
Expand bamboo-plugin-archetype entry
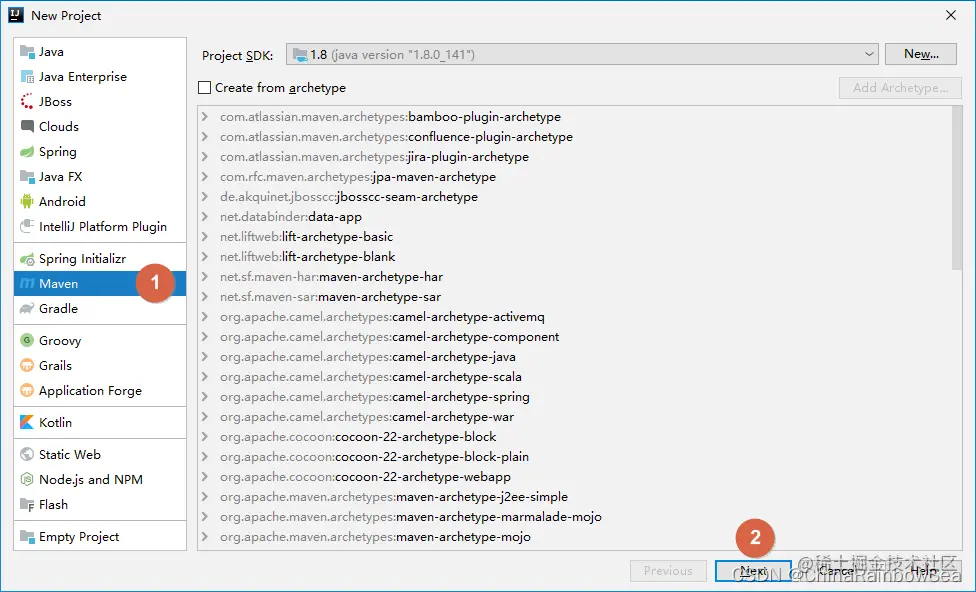coord(204,116)
